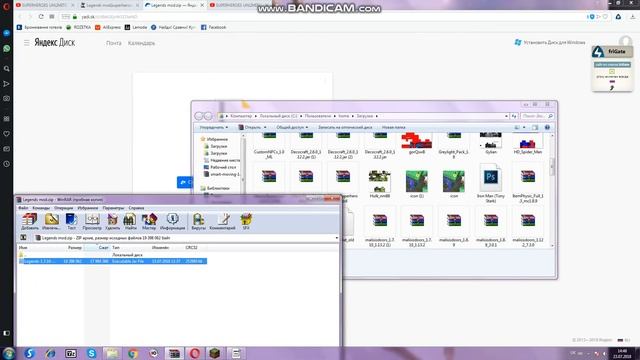Click the Explorer back navigation arrow
Image resolution: width=640 pixels, height=360 pixels.
(x=199, y=116)
